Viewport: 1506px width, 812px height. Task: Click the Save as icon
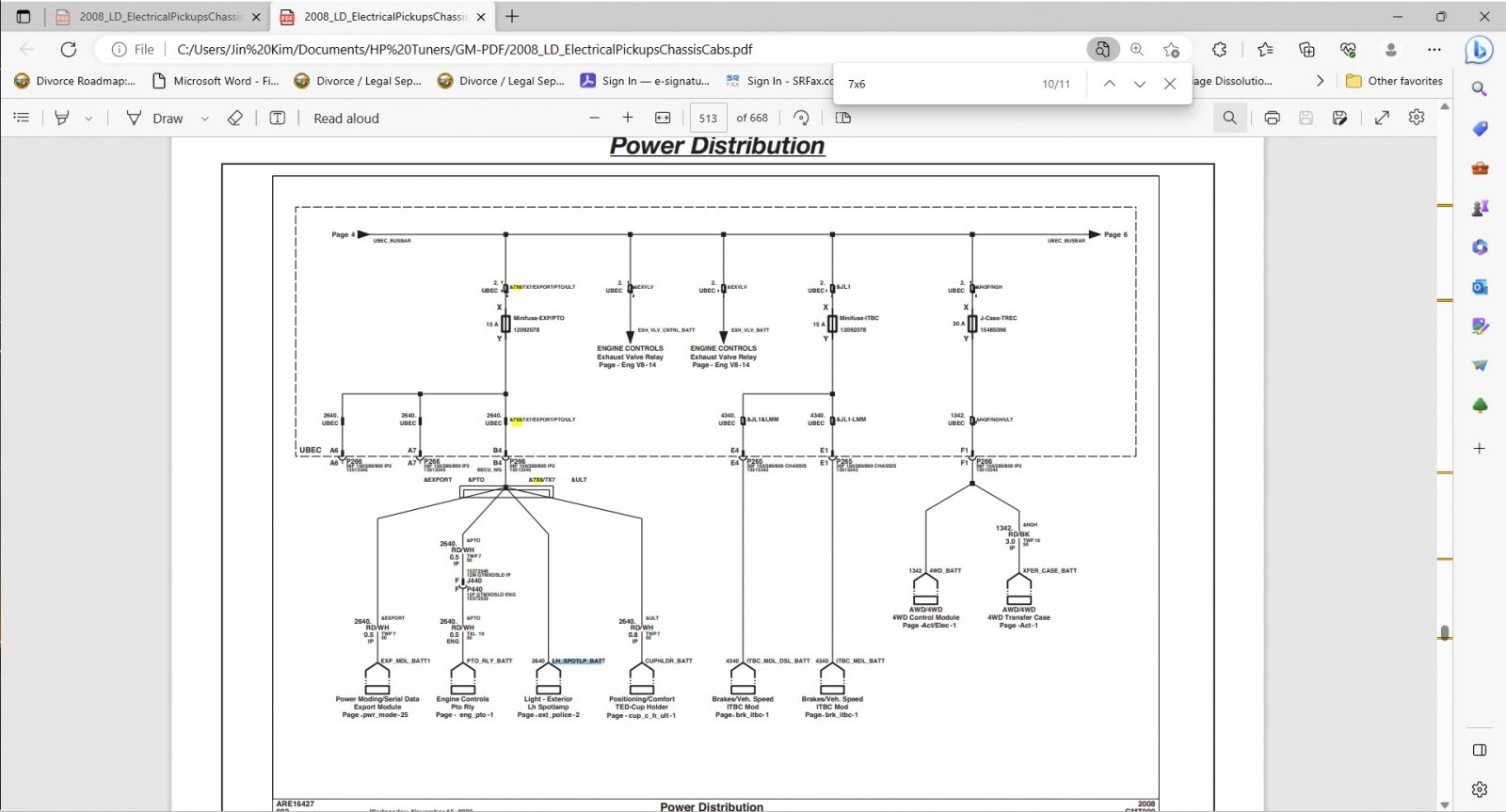pos(1339,118)
